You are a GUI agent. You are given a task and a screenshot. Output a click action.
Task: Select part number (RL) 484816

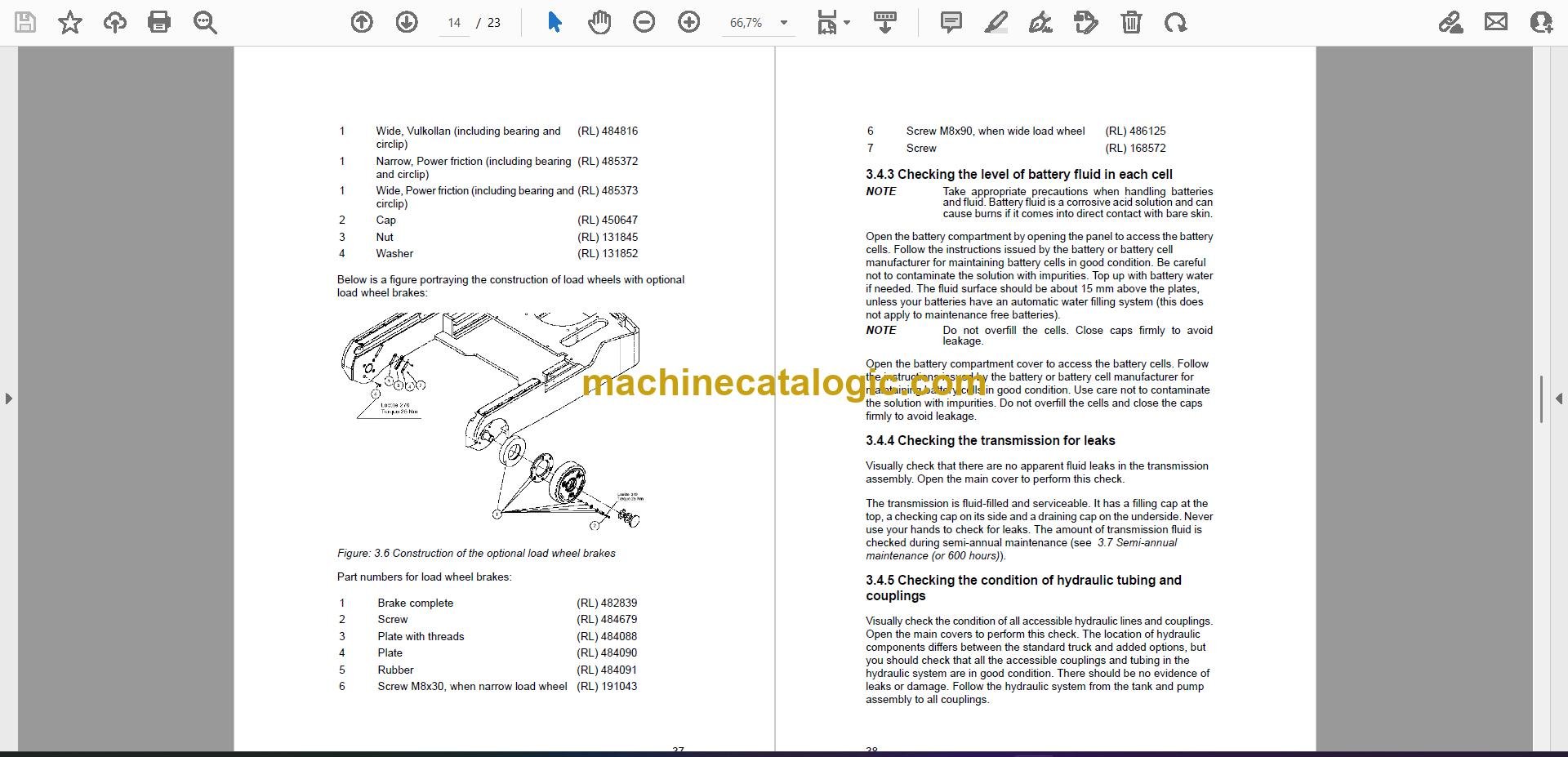pyautogui.click(x=608, y=131)
